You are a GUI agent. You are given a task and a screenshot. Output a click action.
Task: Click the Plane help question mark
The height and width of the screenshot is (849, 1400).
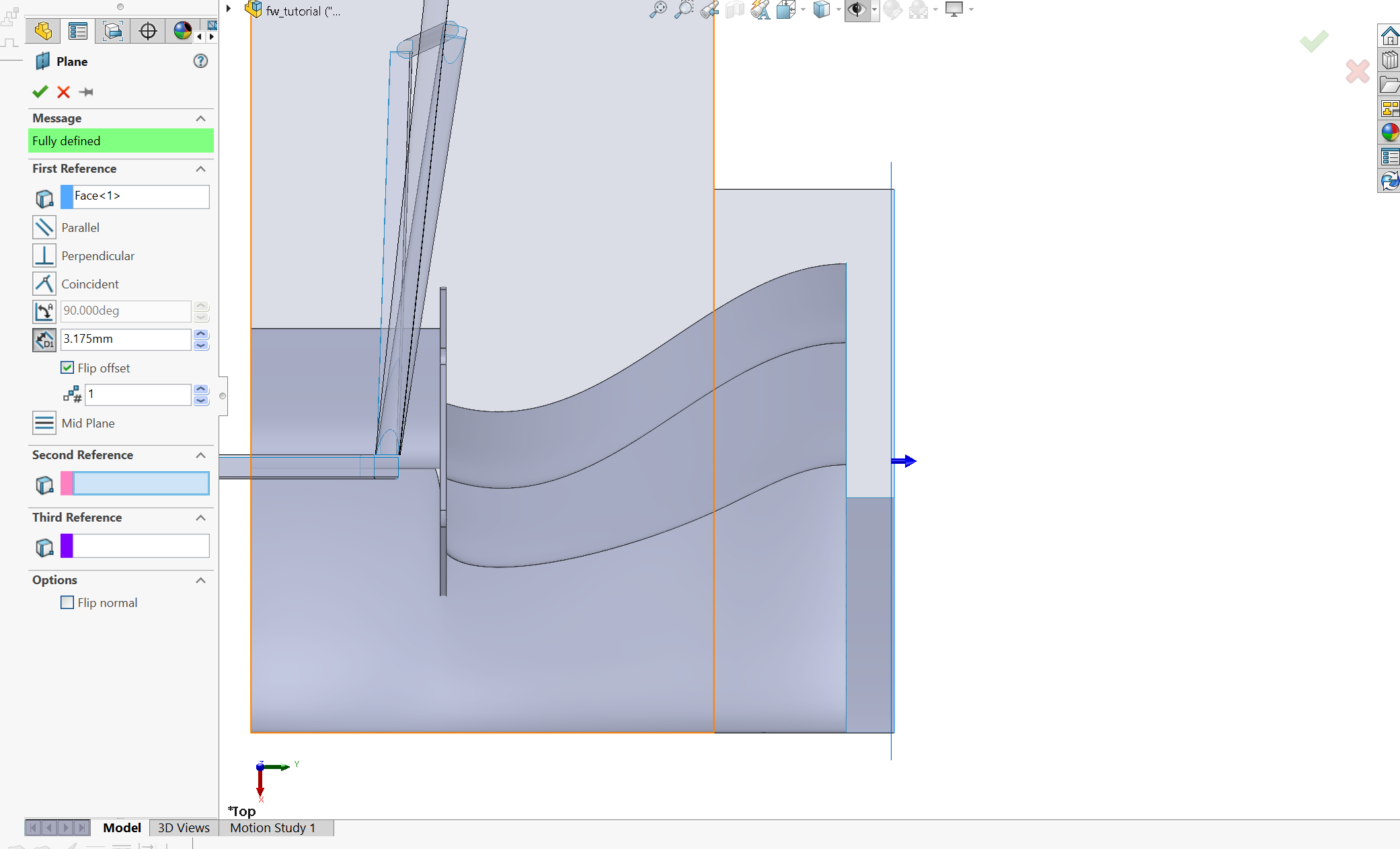click(200, 61)
